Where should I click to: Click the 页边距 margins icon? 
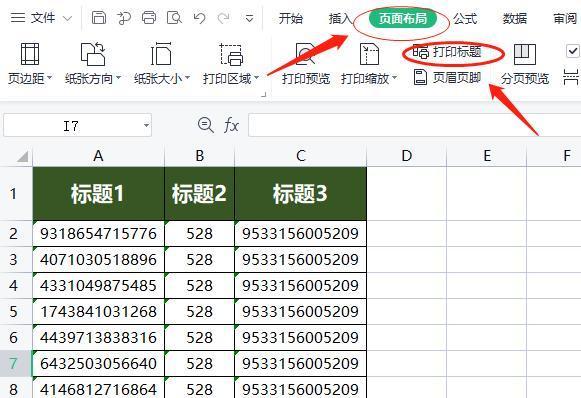pyautogui.click(x=30, y=54)
